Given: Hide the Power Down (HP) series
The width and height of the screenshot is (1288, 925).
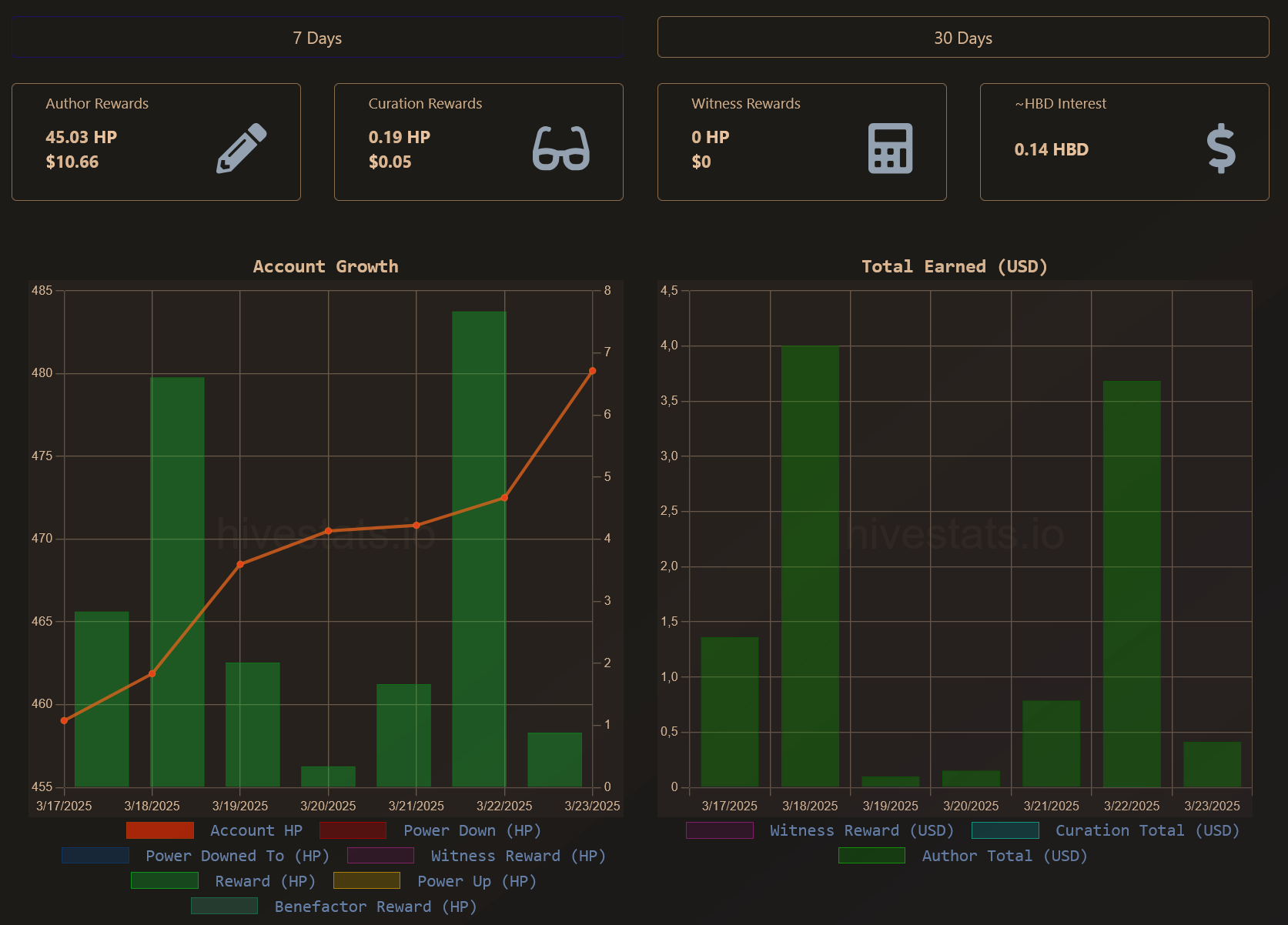Looking at the screenshot, I should click(x=353, y=830).
